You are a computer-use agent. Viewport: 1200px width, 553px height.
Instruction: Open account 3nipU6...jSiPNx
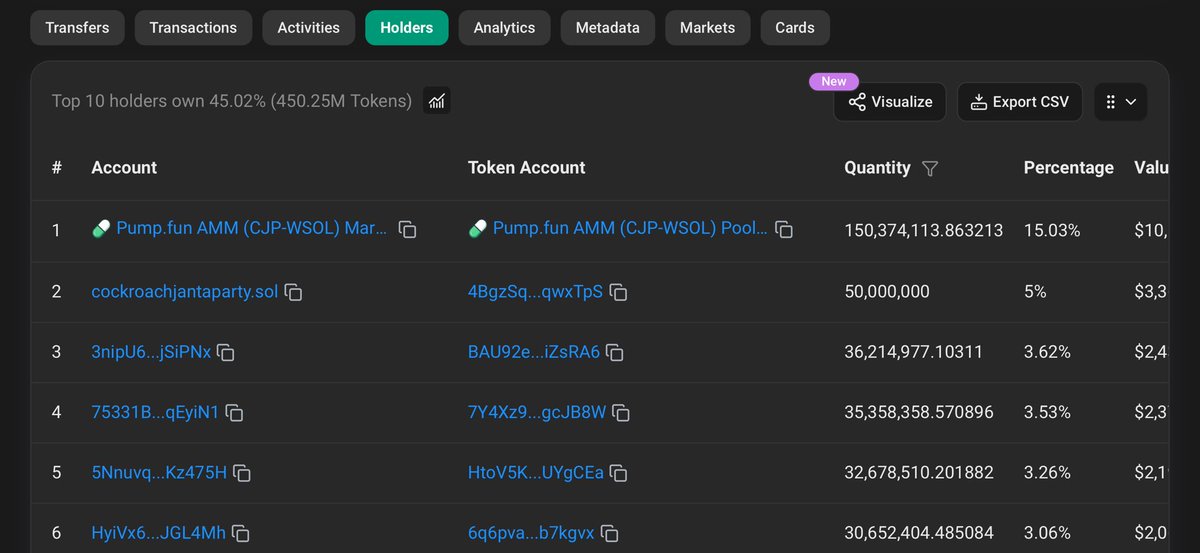click(x=151, y=352)
